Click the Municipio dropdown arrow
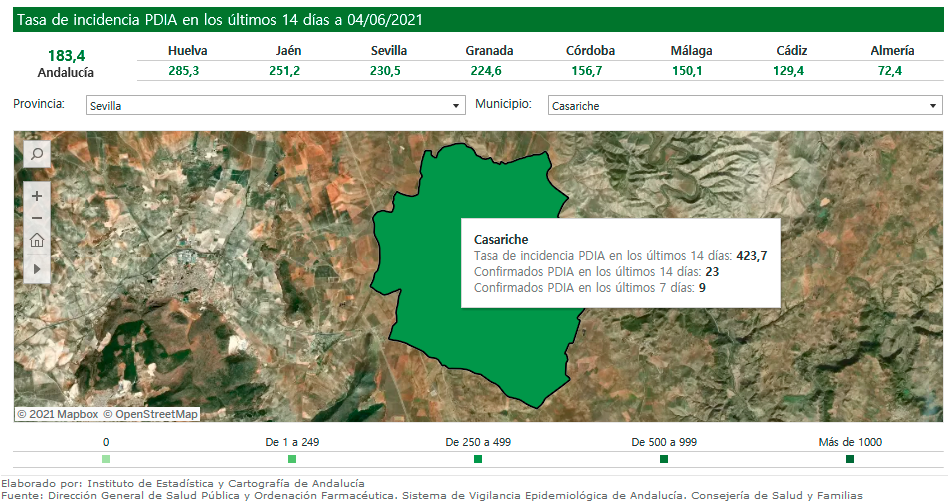948x504 pixels. (x=933, y=105)
